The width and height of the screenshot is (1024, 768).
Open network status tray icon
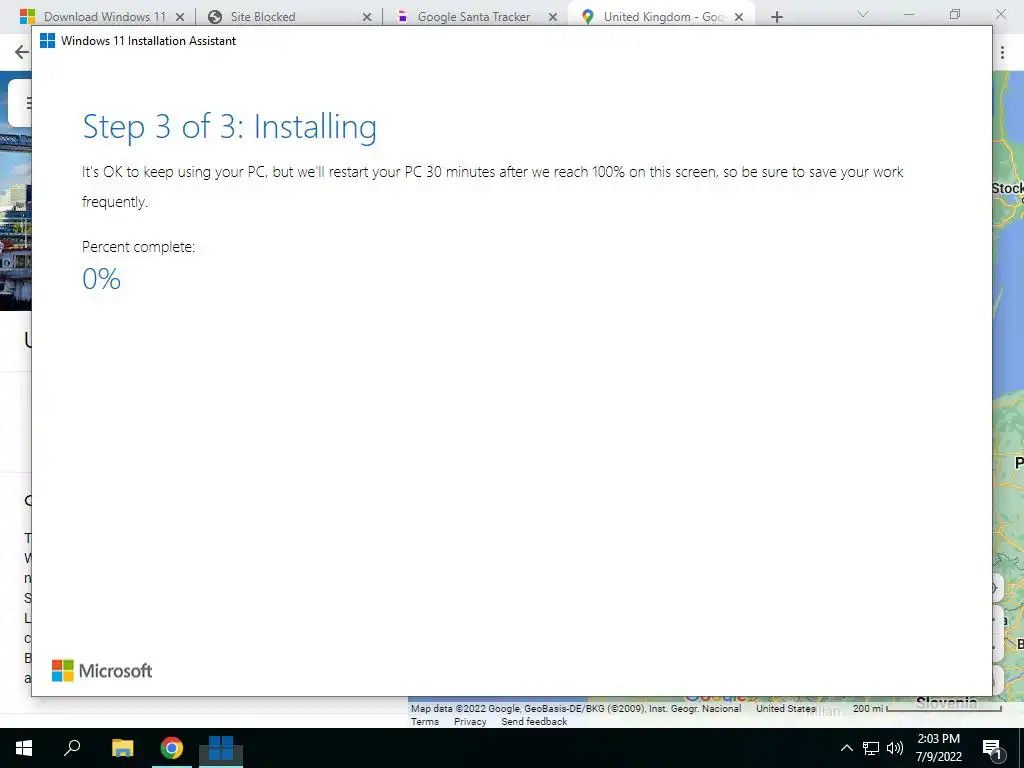(x=871, y=748)
